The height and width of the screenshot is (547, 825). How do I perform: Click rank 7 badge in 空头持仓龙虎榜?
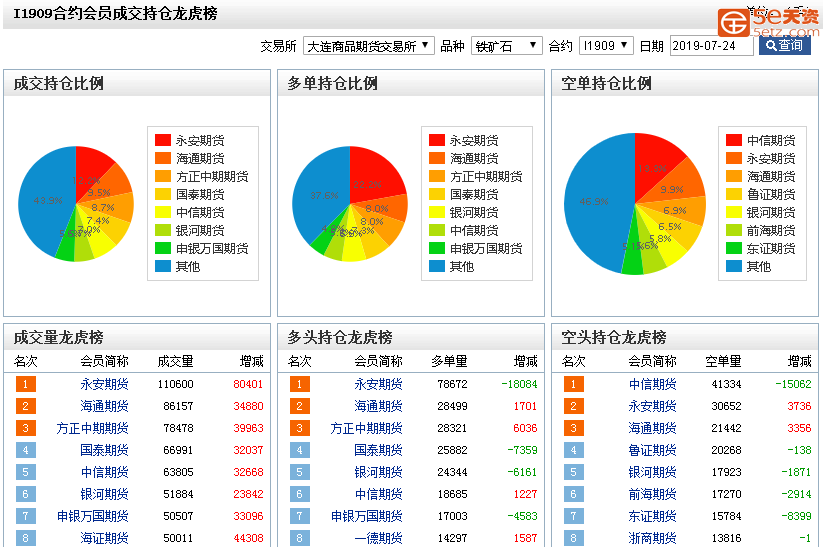pos(574,516)
